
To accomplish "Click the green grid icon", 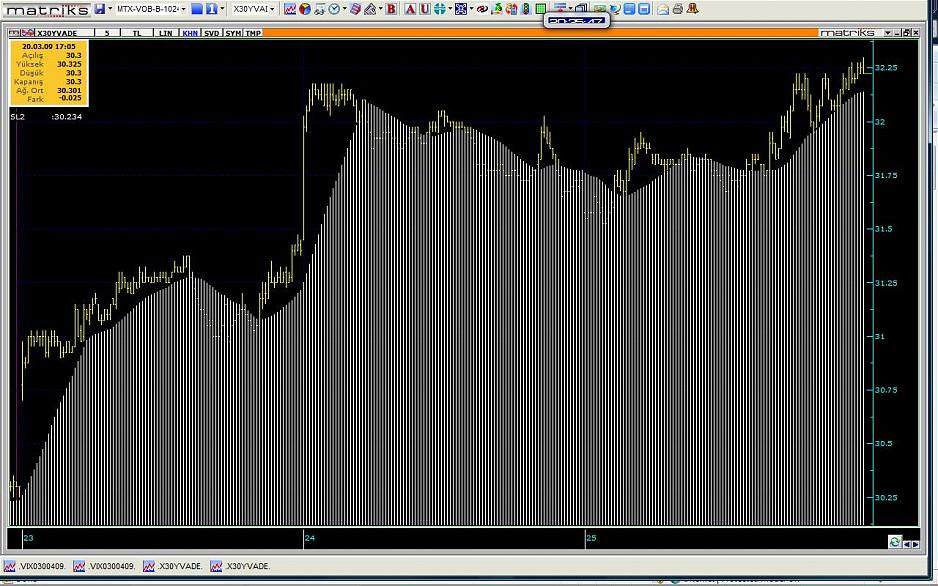I will coord(540,9).
